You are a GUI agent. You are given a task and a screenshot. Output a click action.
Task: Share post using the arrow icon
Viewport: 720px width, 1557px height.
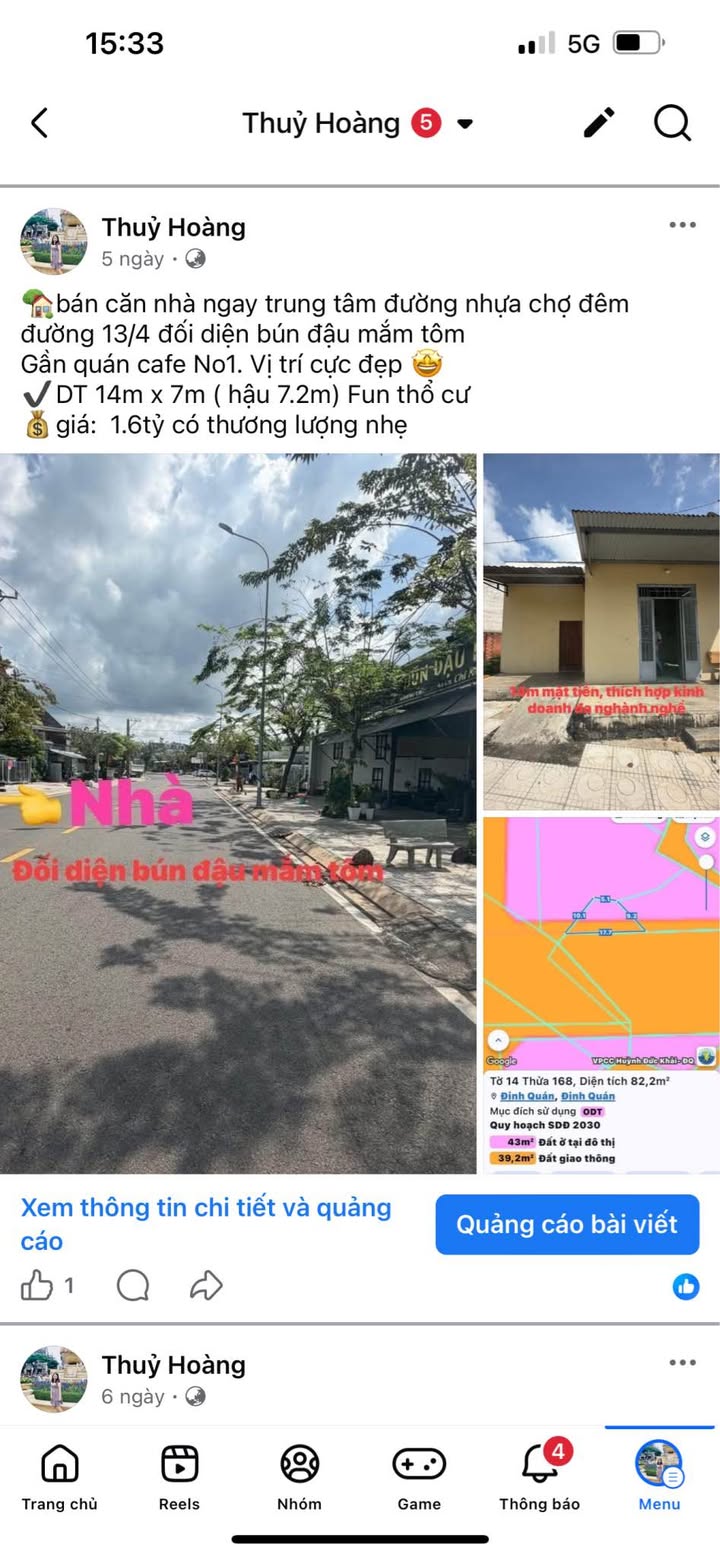click(x=206, y=1285)
